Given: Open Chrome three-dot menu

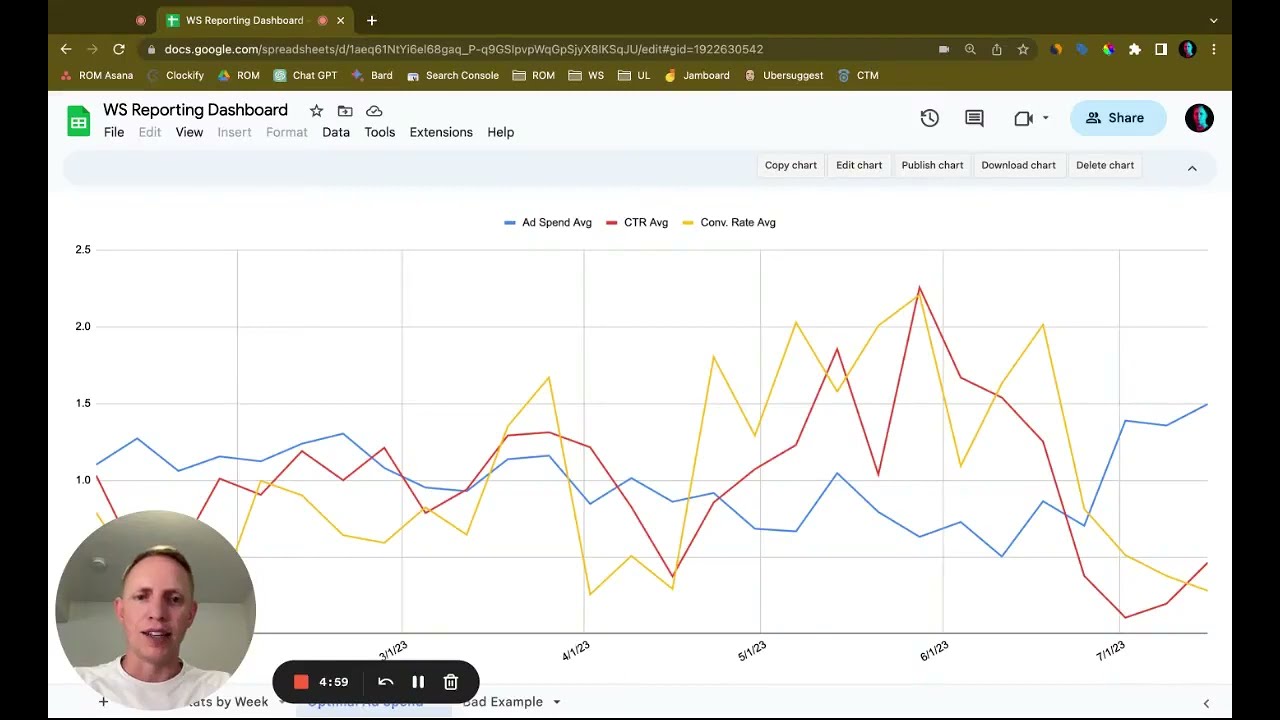Looking at the screenshot, I should tap(1214, 49).
